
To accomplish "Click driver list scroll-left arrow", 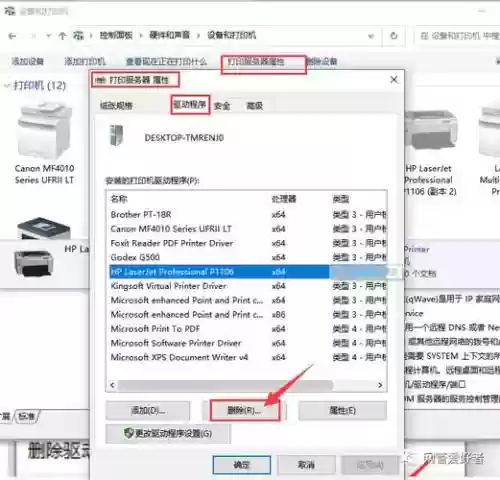I will [x=112, y=385].
